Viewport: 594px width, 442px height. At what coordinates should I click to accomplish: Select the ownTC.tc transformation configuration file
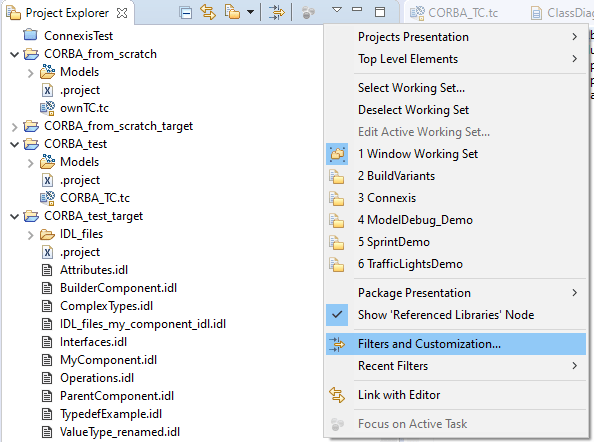pos(84,108)
